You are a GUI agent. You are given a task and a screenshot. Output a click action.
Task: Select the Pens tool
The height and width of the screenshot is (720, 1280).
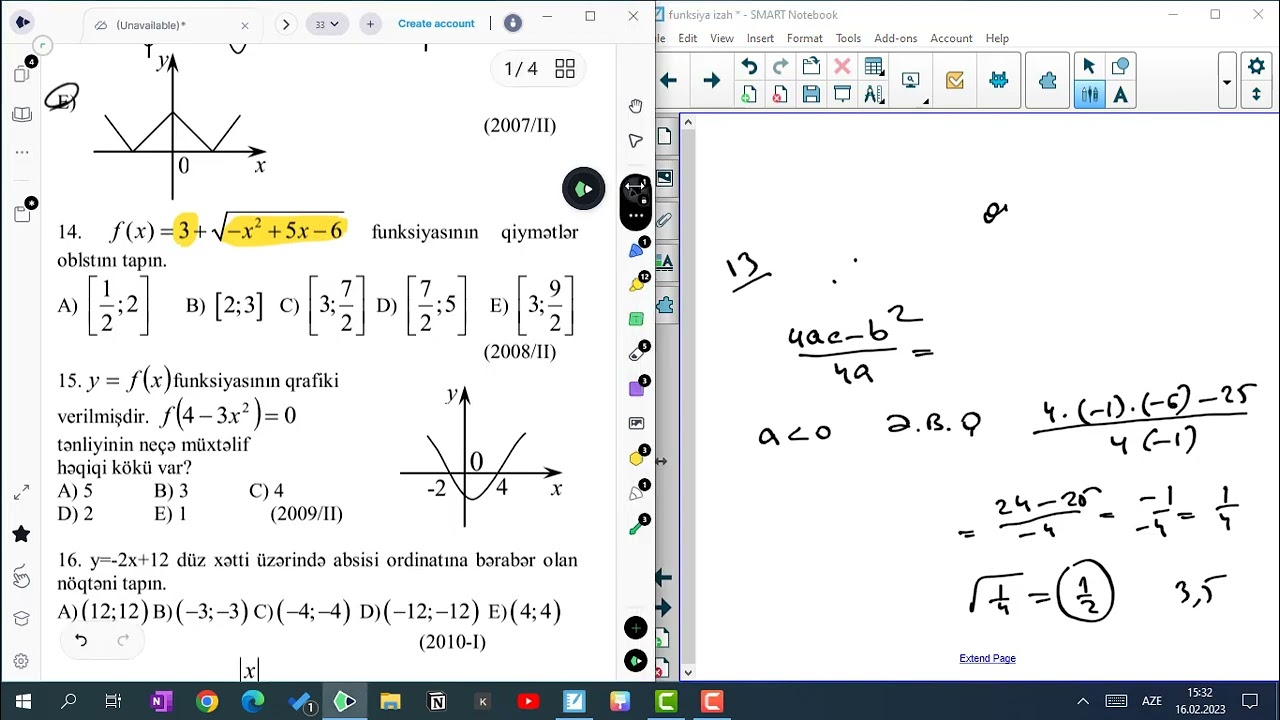(x=1089, y=95)
